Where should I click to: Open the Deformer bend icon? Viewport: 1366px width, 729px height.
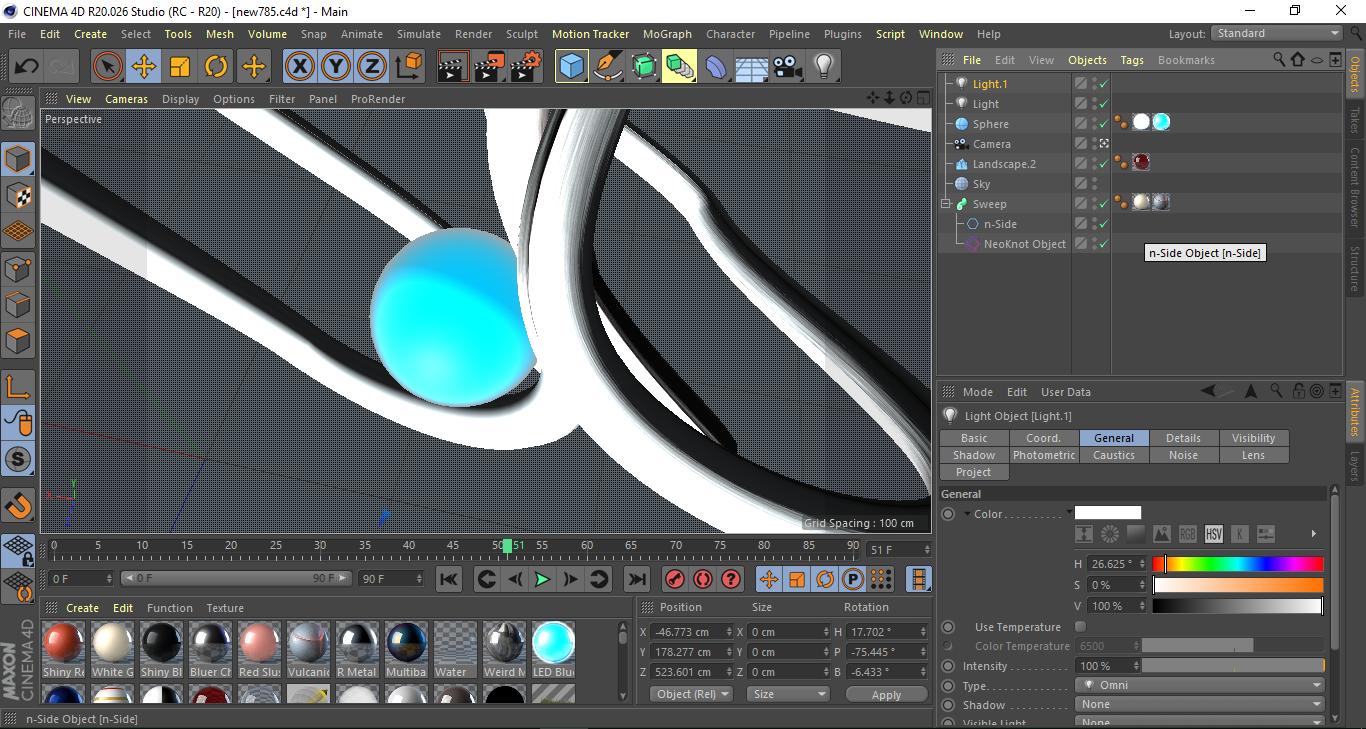716,67
